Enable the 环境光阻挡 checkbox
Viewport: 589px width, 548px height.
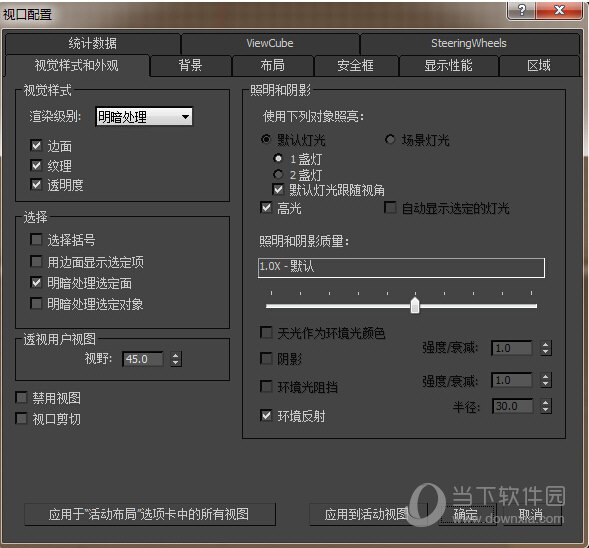pyautogui.click(x=266, y=386)
